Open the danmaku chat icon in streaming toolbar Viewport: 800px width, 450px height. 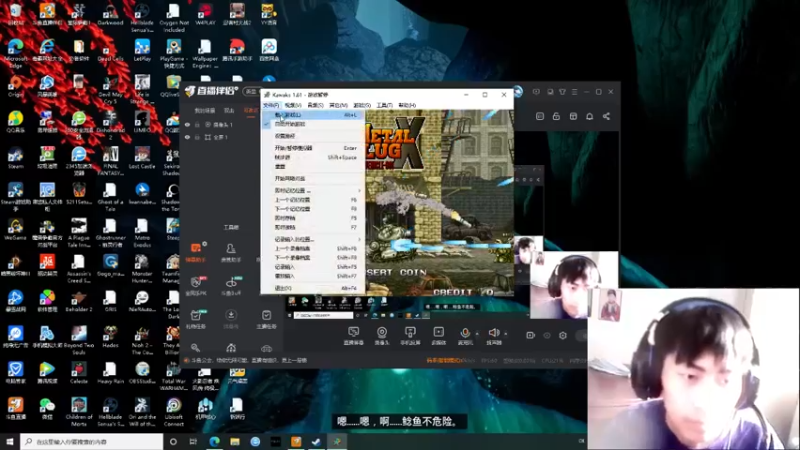click(353, 332)
